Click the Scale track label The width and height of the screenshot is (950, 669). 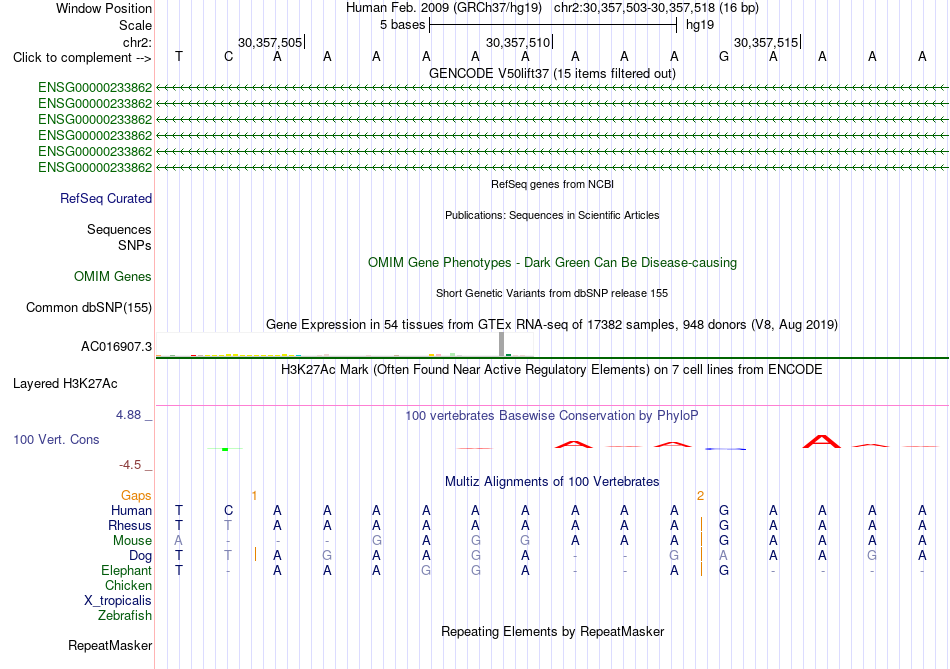click(135, 25)
